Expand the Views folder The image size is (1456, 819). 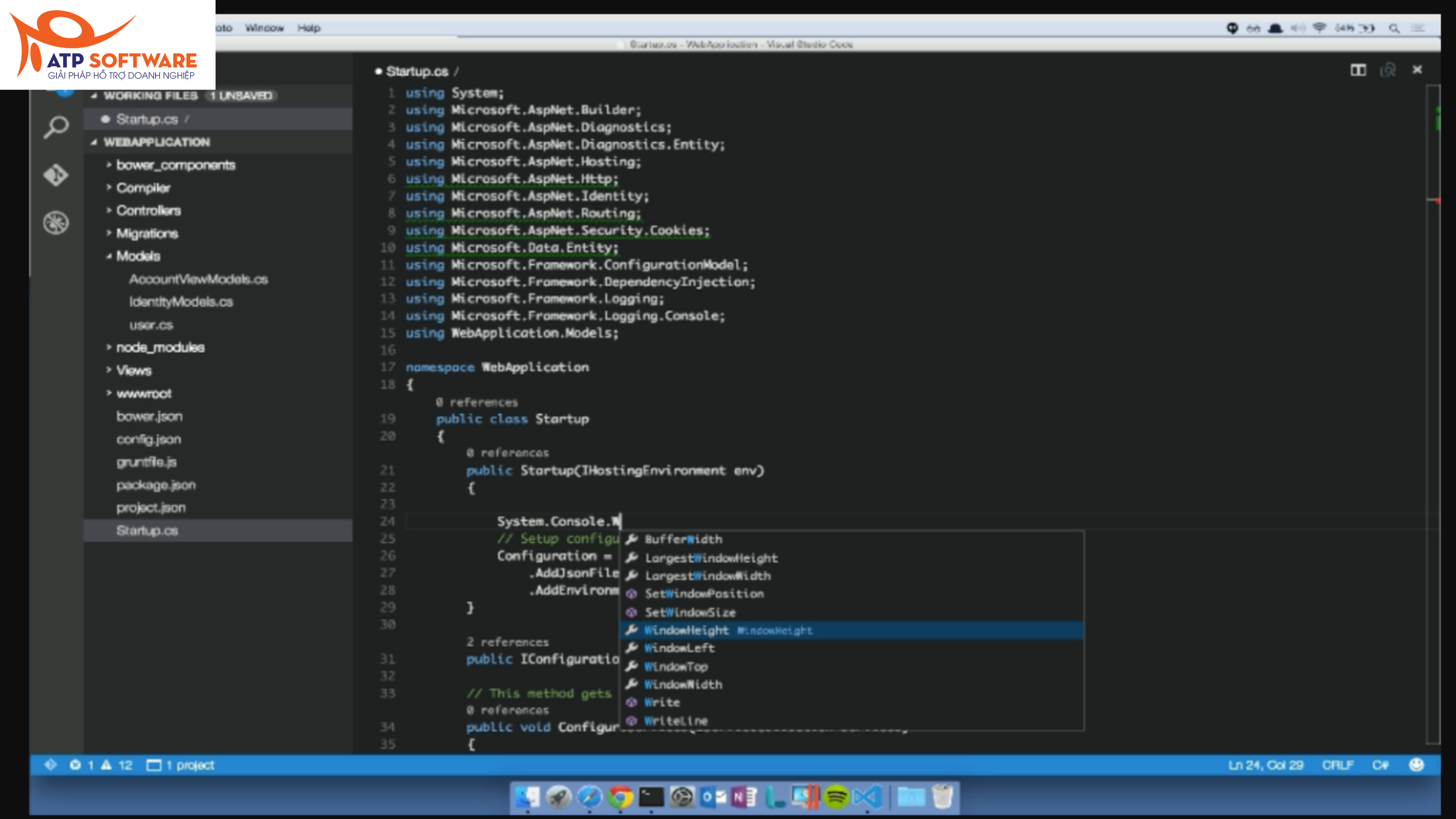click(x=134, y=370)
